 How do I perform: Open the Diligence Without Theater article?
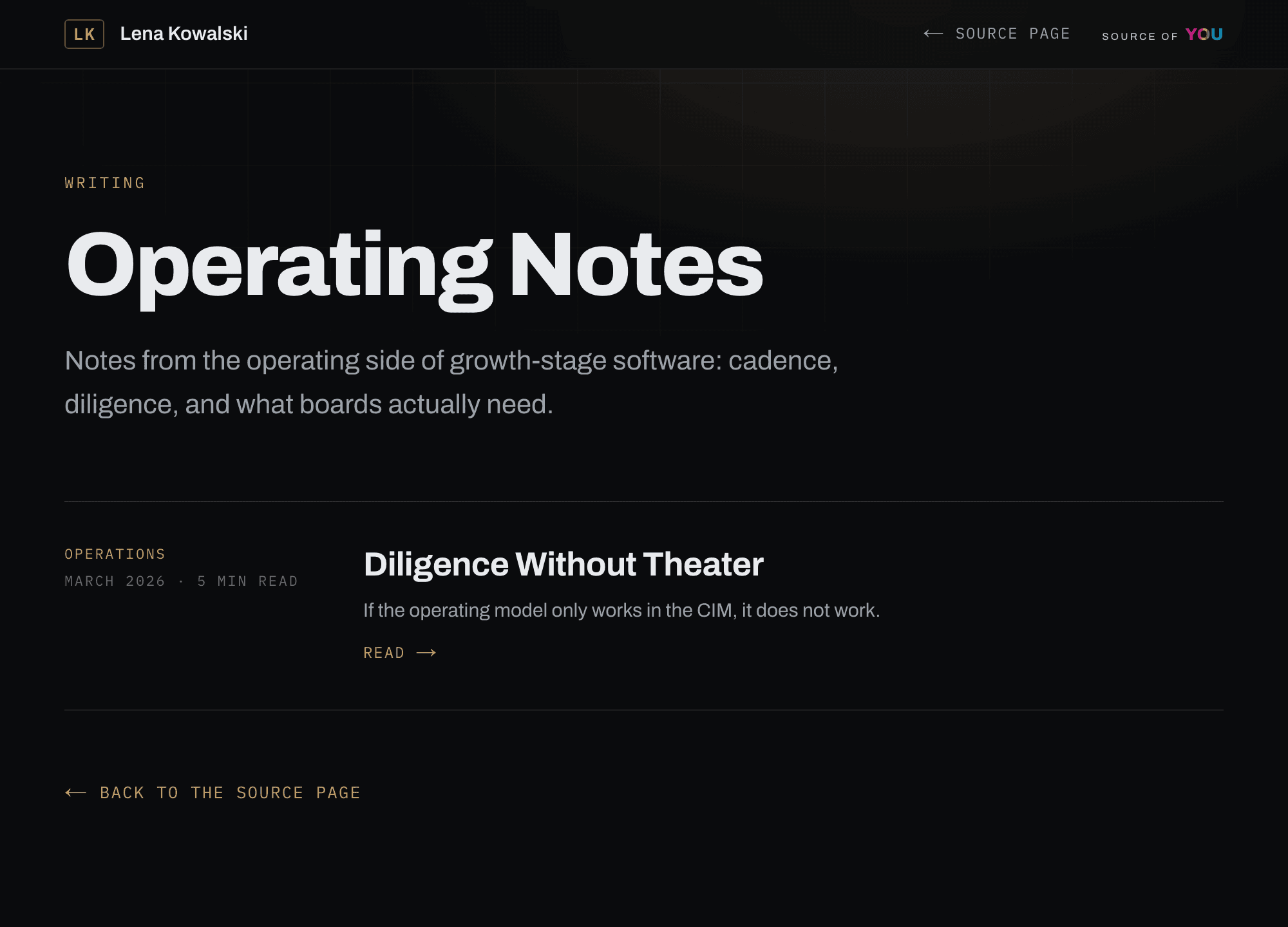pos(563,564)
